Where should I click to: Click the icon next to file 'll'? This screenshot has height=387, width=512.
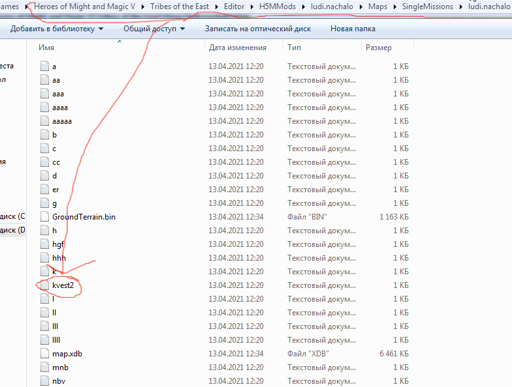(x=44, y=312)
